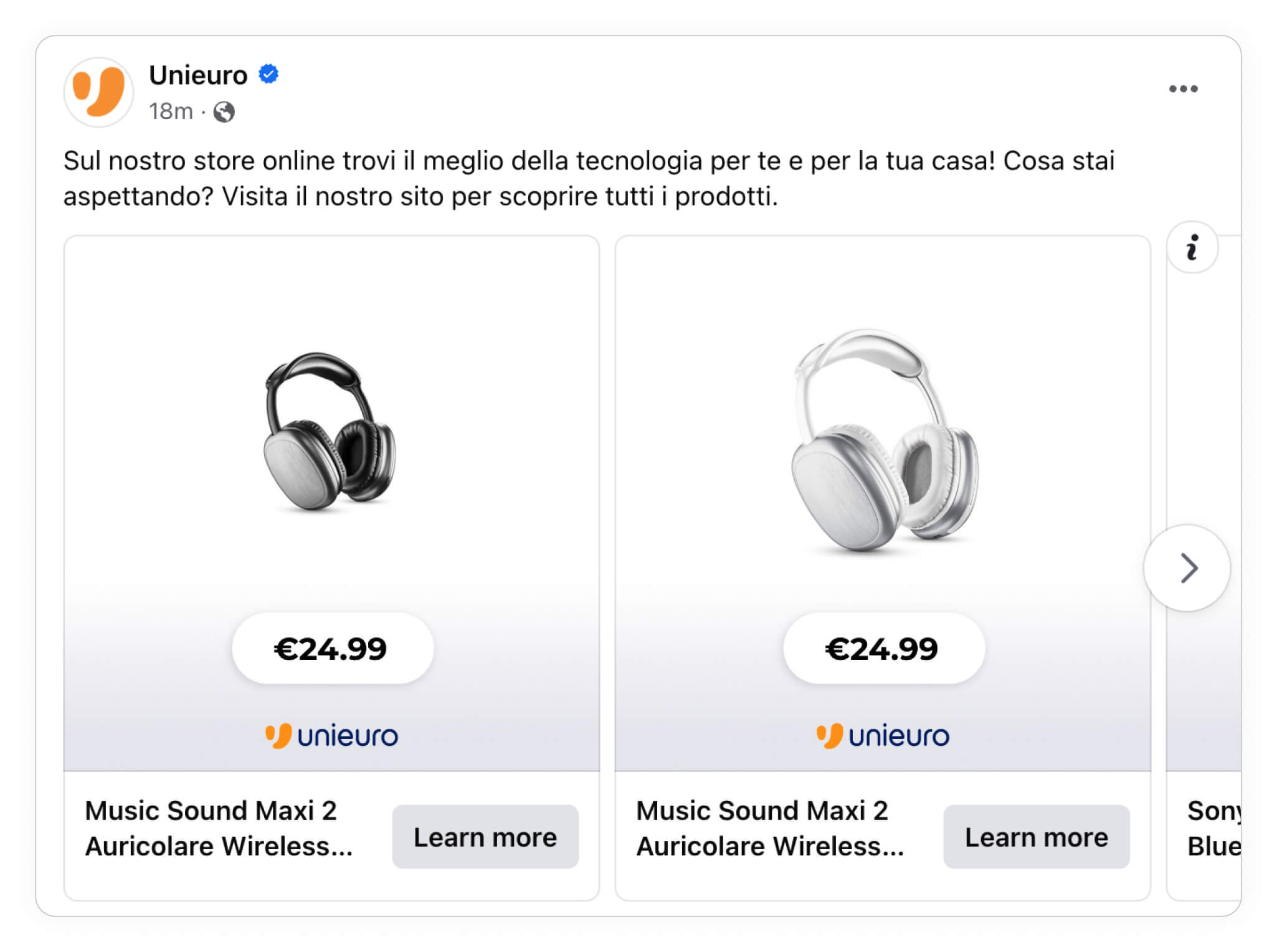Click the €24.99 price on second card
This screenshot has width=1277, height=952.
[883, 649]
